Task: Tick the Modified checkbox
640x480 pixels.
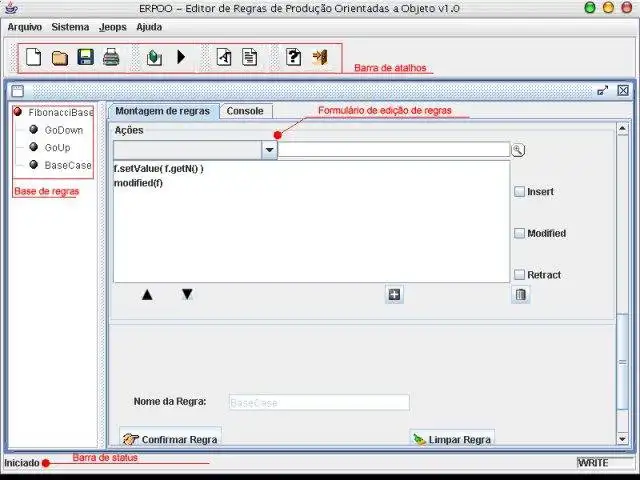Action: 519,233
